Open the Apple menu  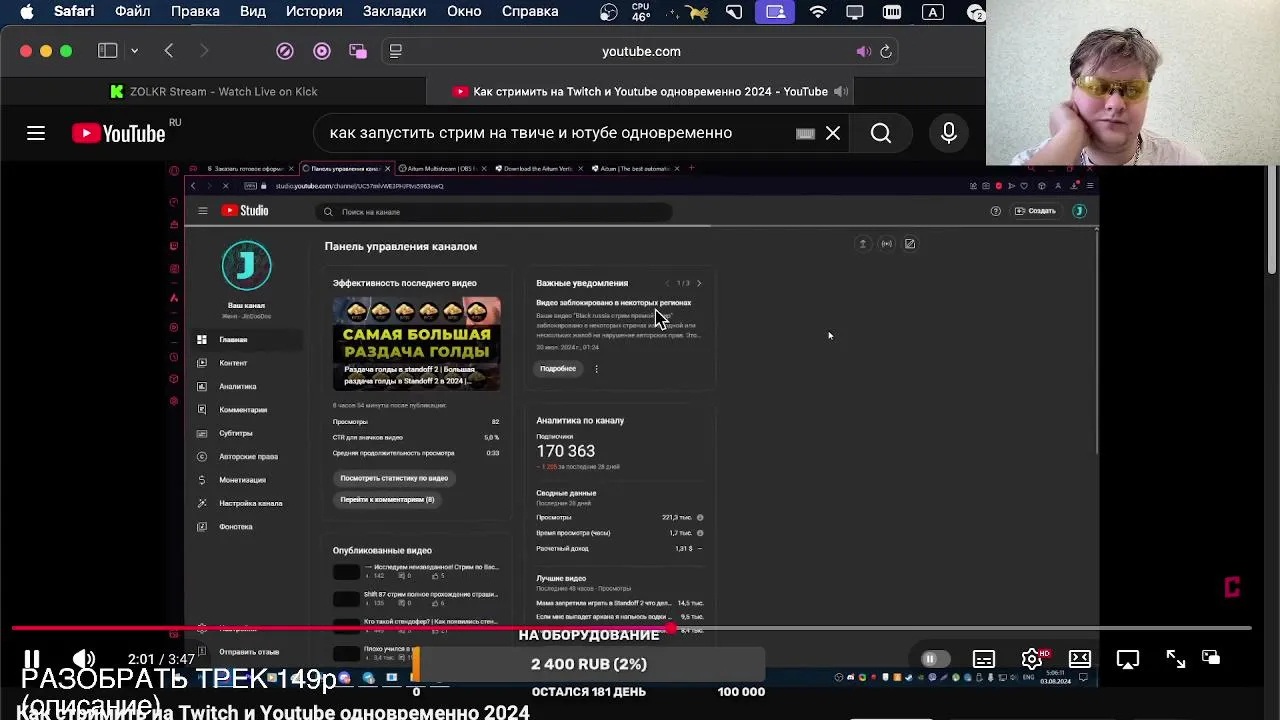click(x=27, y=12)
